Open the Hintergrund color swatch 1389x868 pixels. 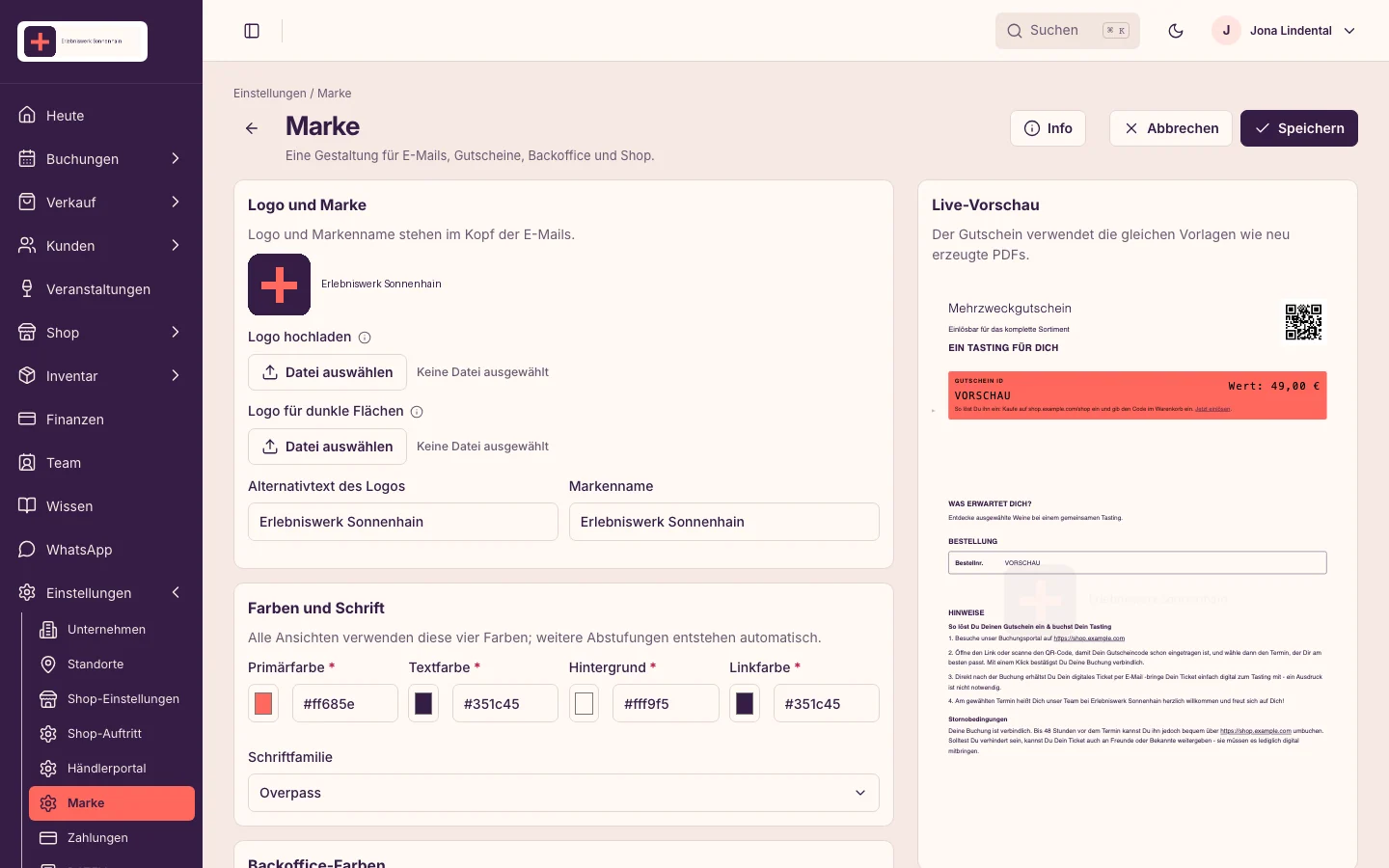[x=584, y=703]
